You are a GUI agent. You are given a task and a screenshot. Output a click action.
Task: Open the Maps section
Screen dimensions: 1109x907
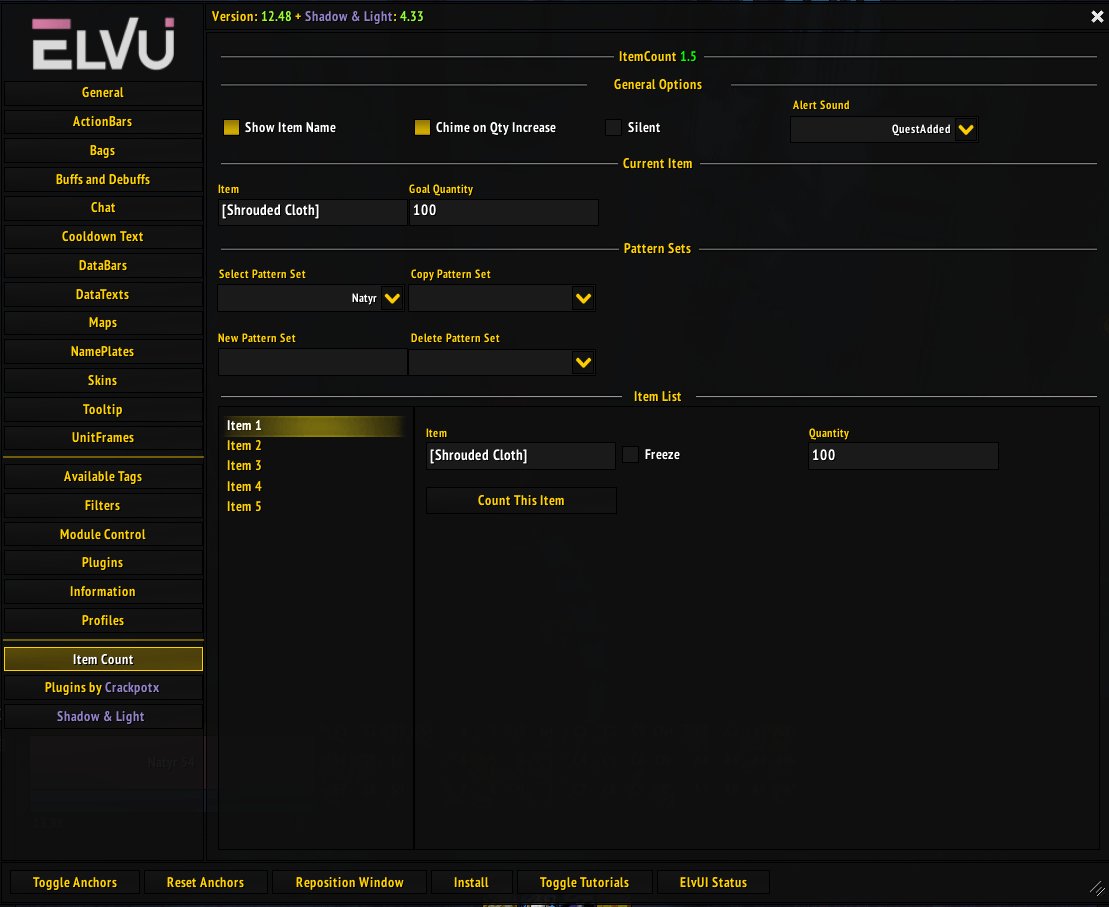pyautogui.click(x=103, y=323)
